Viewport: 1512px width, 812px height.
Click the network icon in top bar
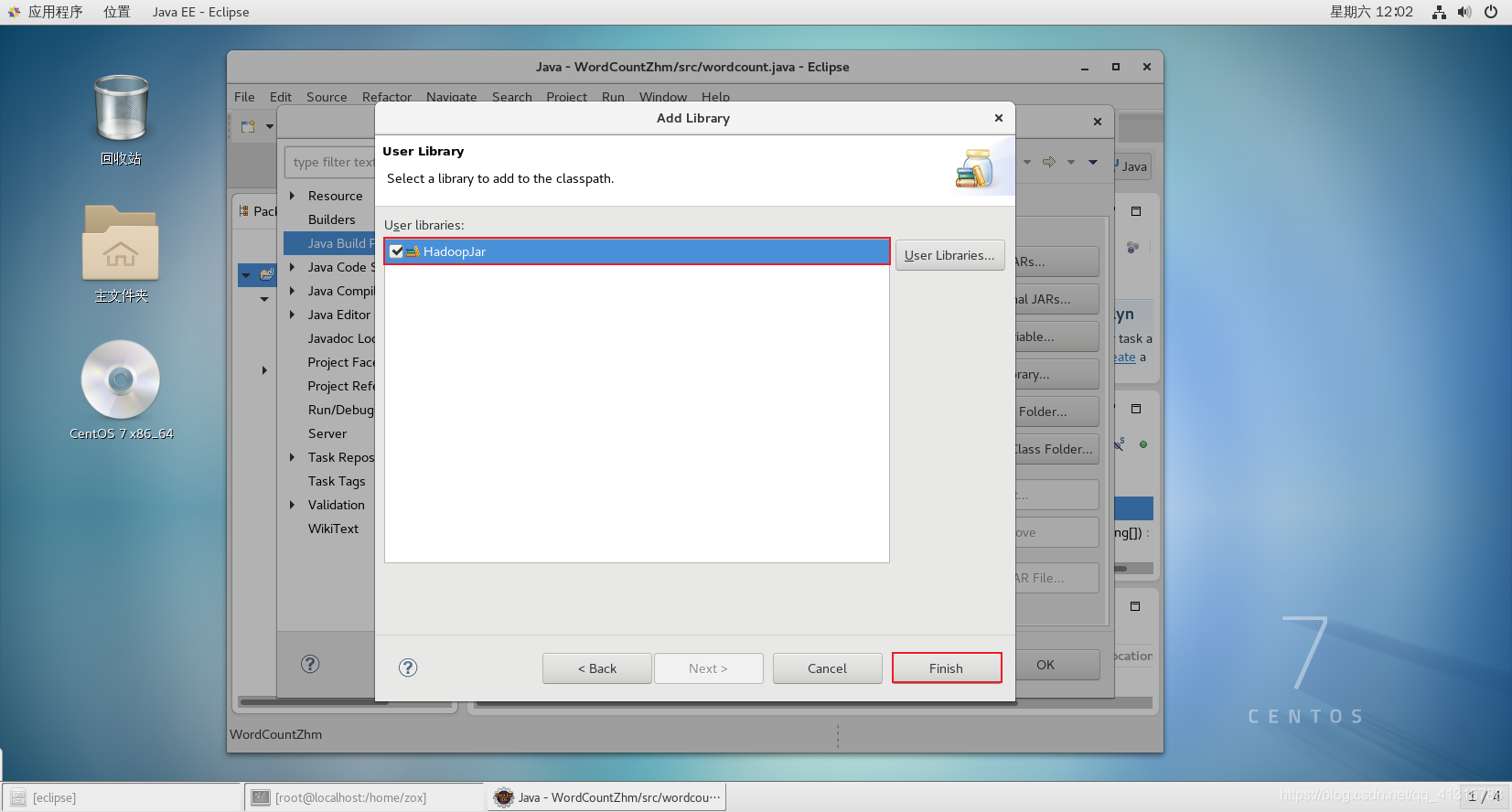point(1439,12)
